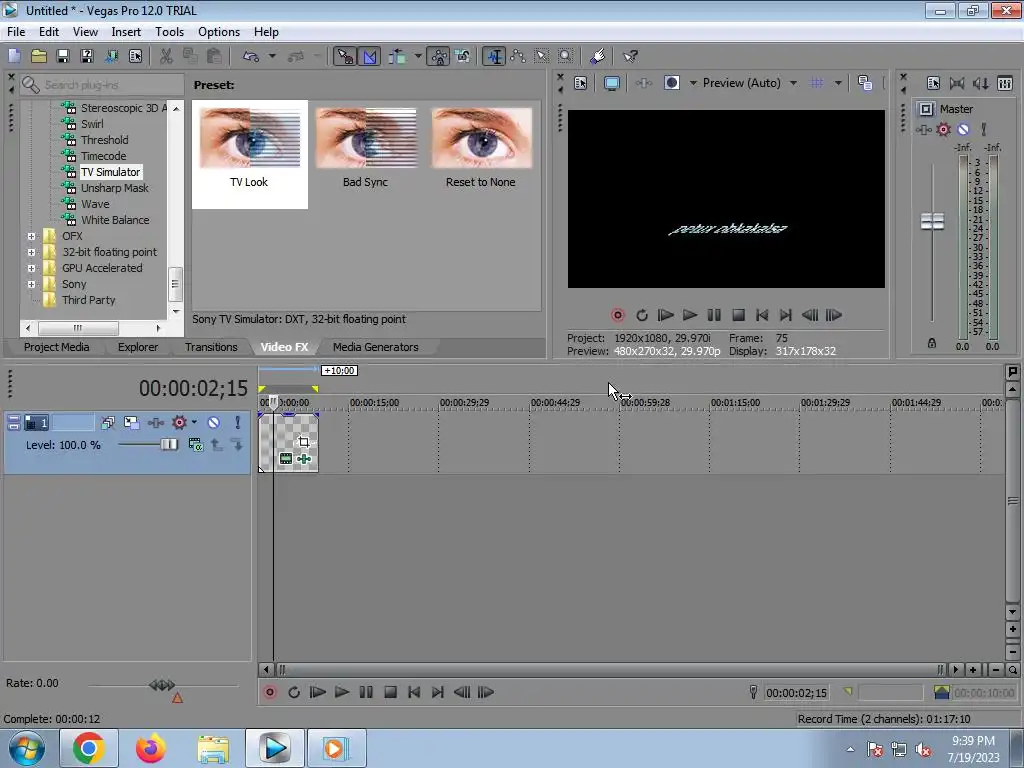Click the Compositing Mode icon on track 1
Screen dimensions: 1024x768
195,445
